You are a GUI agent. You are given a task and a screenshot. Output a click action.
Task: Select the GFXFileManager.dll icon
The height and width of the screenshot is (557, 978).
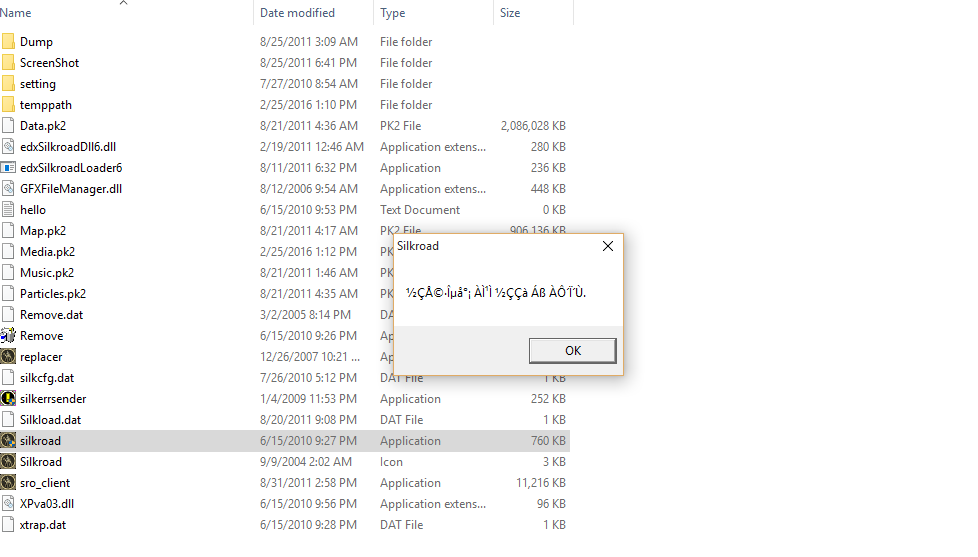(x=8, y=188)
